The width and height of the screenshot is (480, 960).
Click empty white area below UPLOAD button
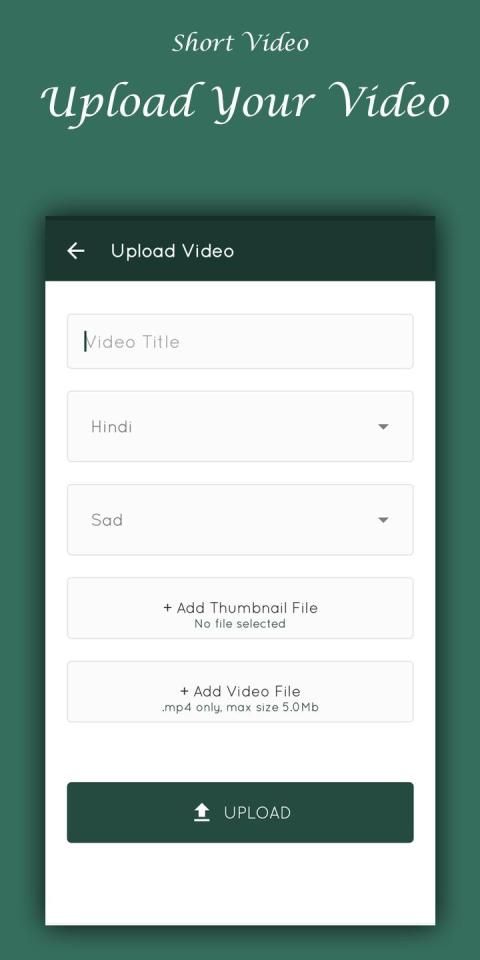tap(240, 883)
